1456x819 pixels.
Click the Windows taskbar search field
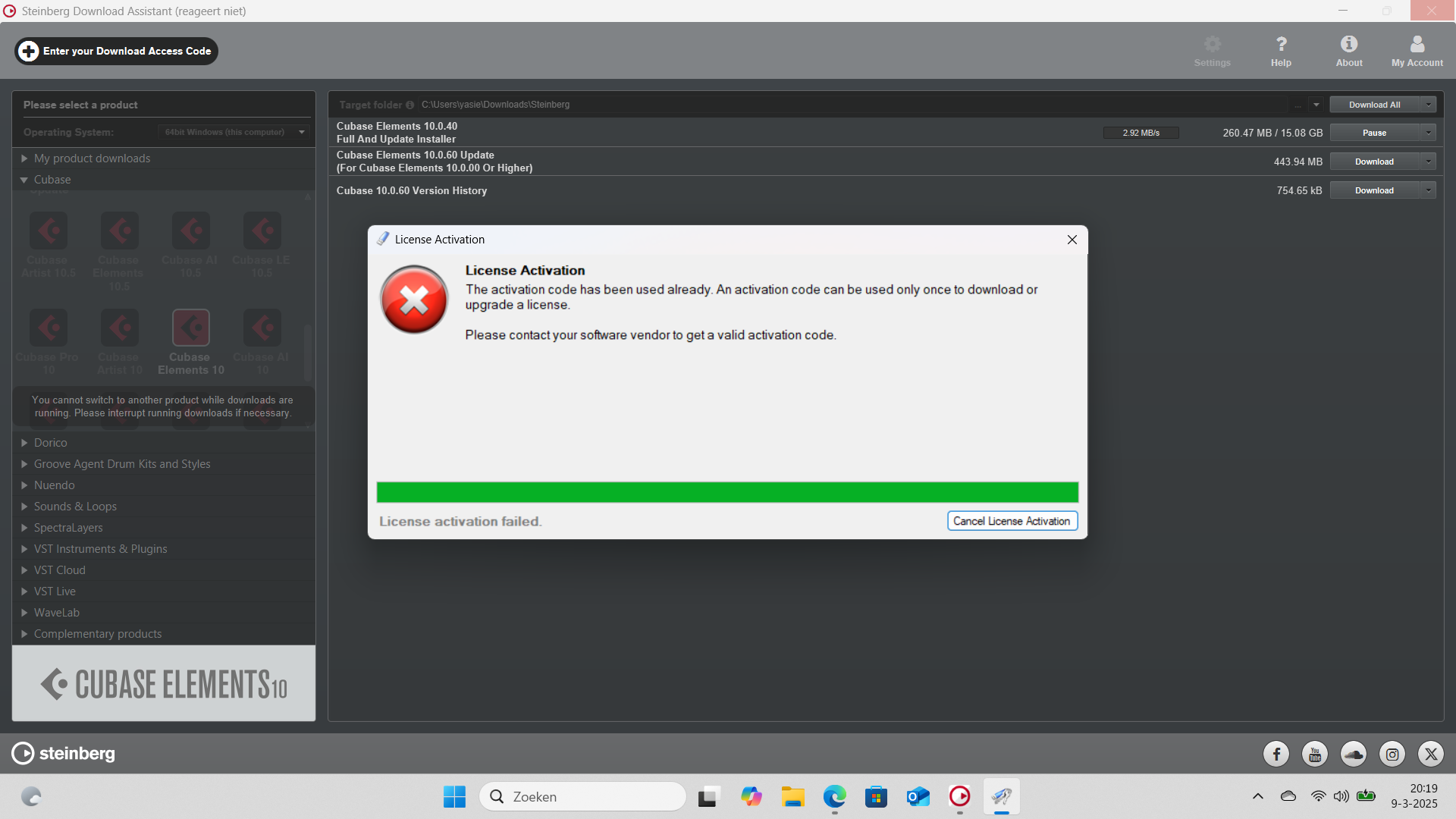coord(582,796)
